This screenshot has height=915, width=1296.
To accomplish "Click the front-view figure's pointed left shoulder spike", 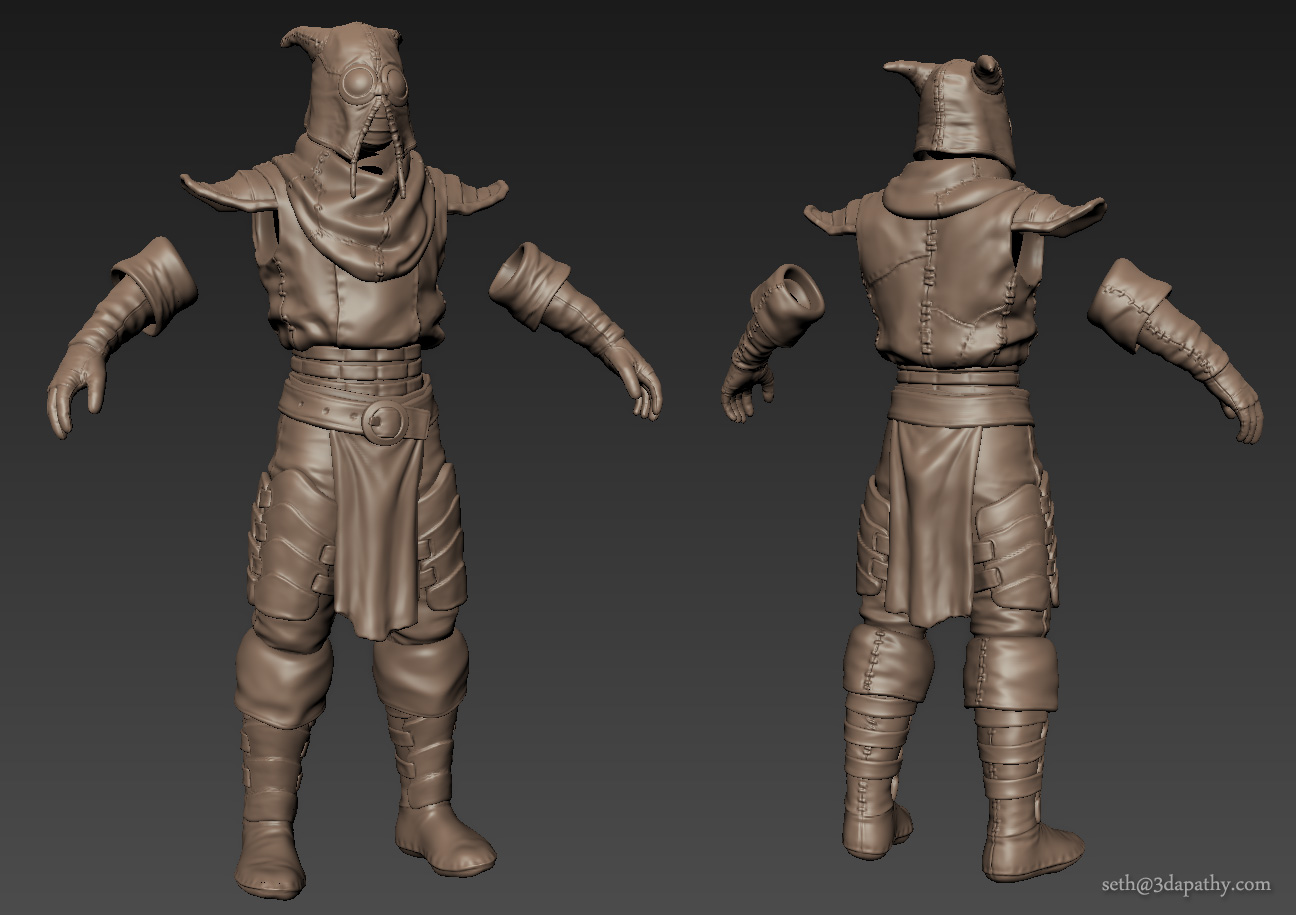I will (x=215, y=186).
